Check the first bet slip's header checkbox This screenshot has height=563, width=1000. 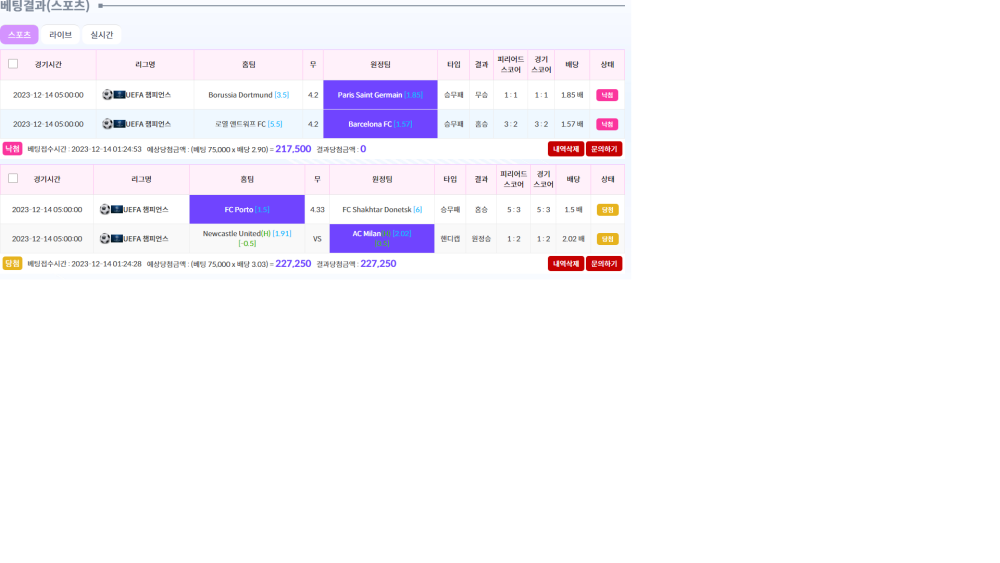[13, 64]
